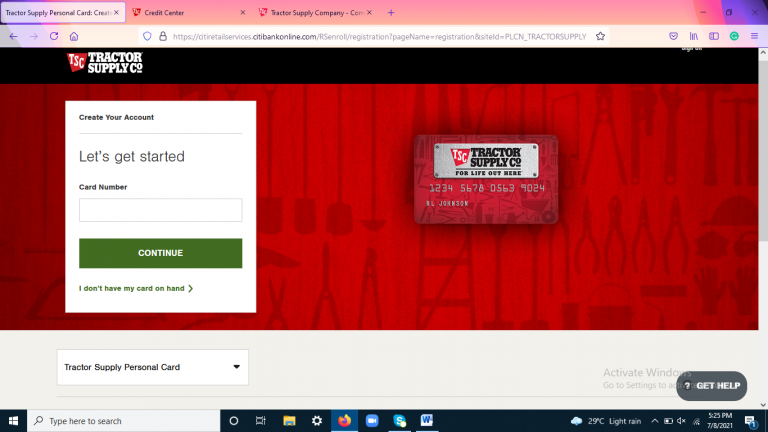
Task: Open the weather widget showing 29°C Light rain
Action: [x=605, y=421]
